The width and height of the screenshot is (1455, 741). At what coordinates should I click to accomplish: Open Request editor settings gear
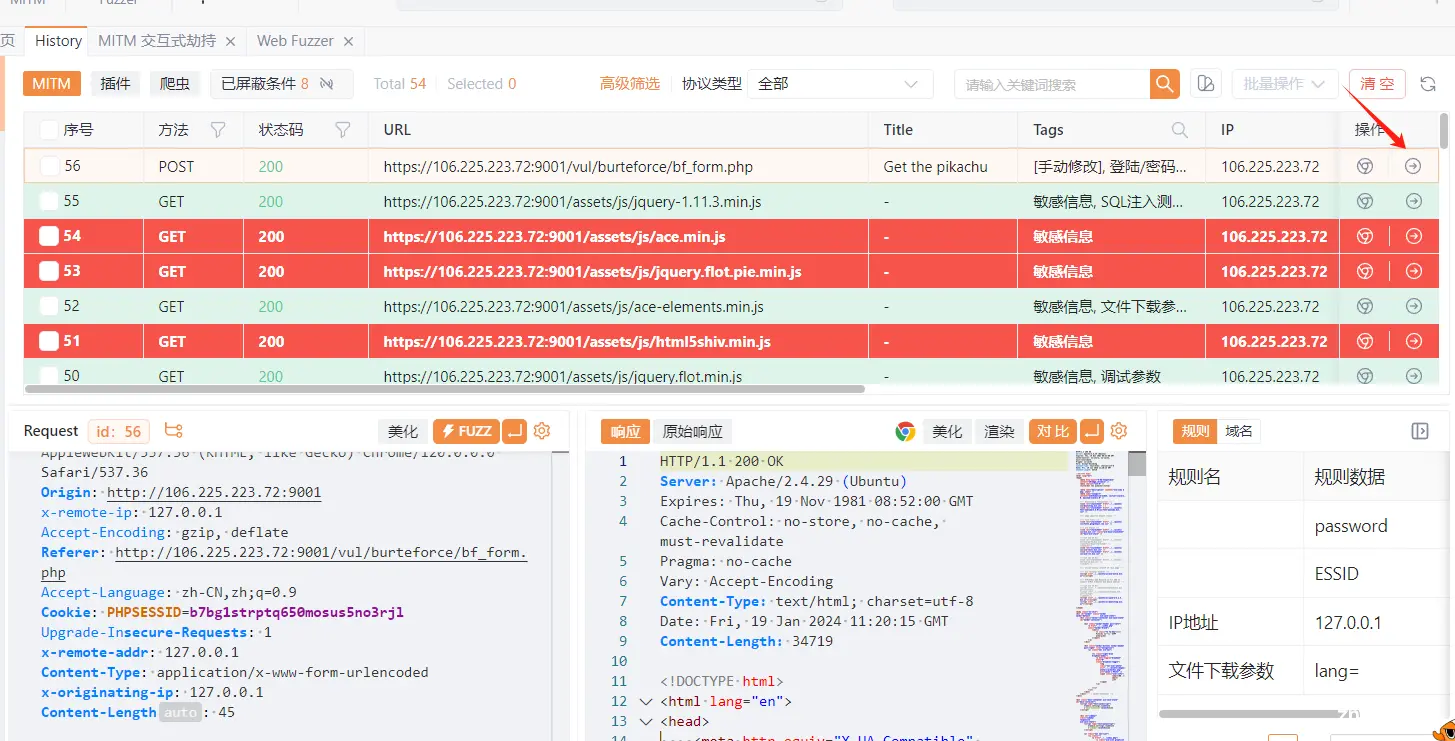point(542,431)
